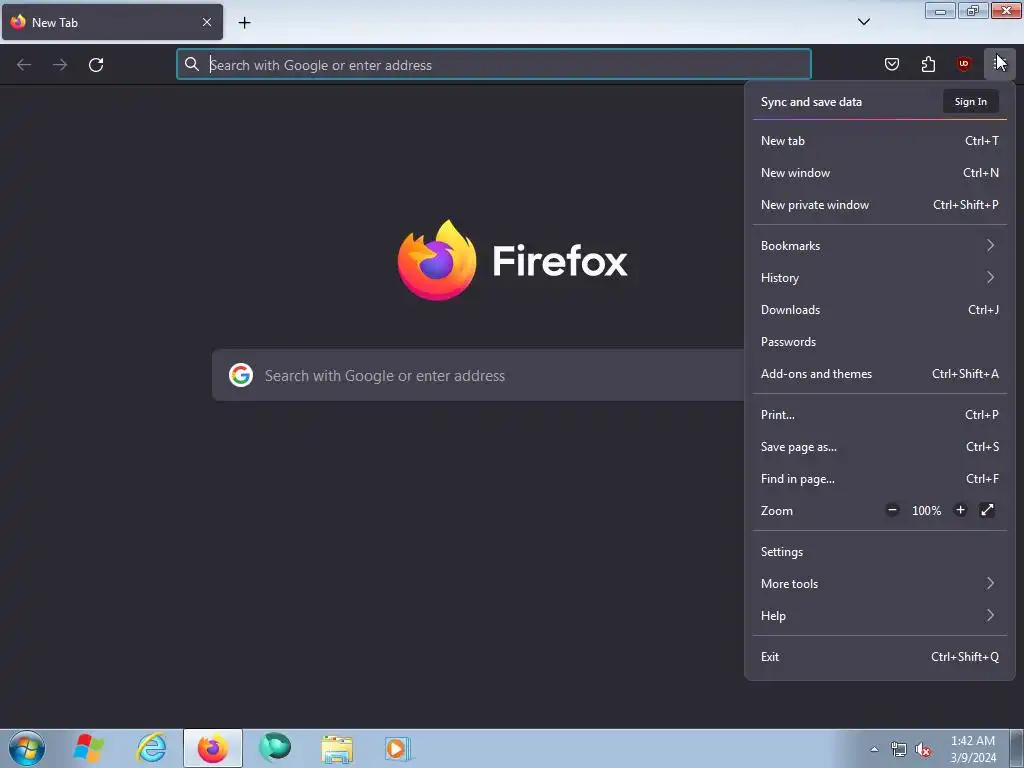The width and height of the screenshot is (1024, 768).
Task: Click the uBlock Origin shield icon
Action: tap(963, 64)
